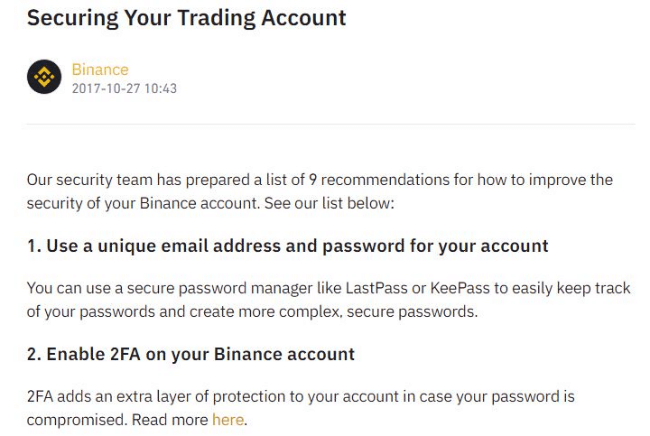
Task: Click the text 'See our list below:'
Action: (x=329, y=203)
